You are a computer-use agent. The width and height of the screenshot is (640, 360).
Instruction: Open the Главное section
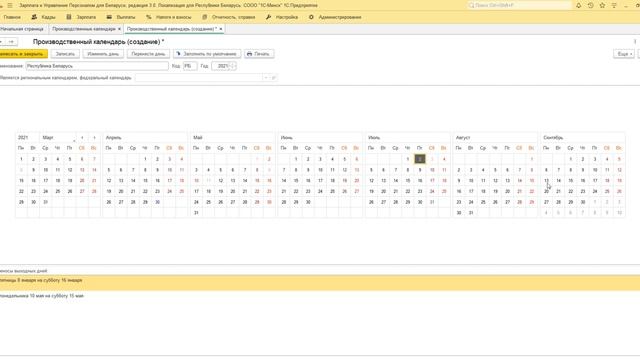12,17
